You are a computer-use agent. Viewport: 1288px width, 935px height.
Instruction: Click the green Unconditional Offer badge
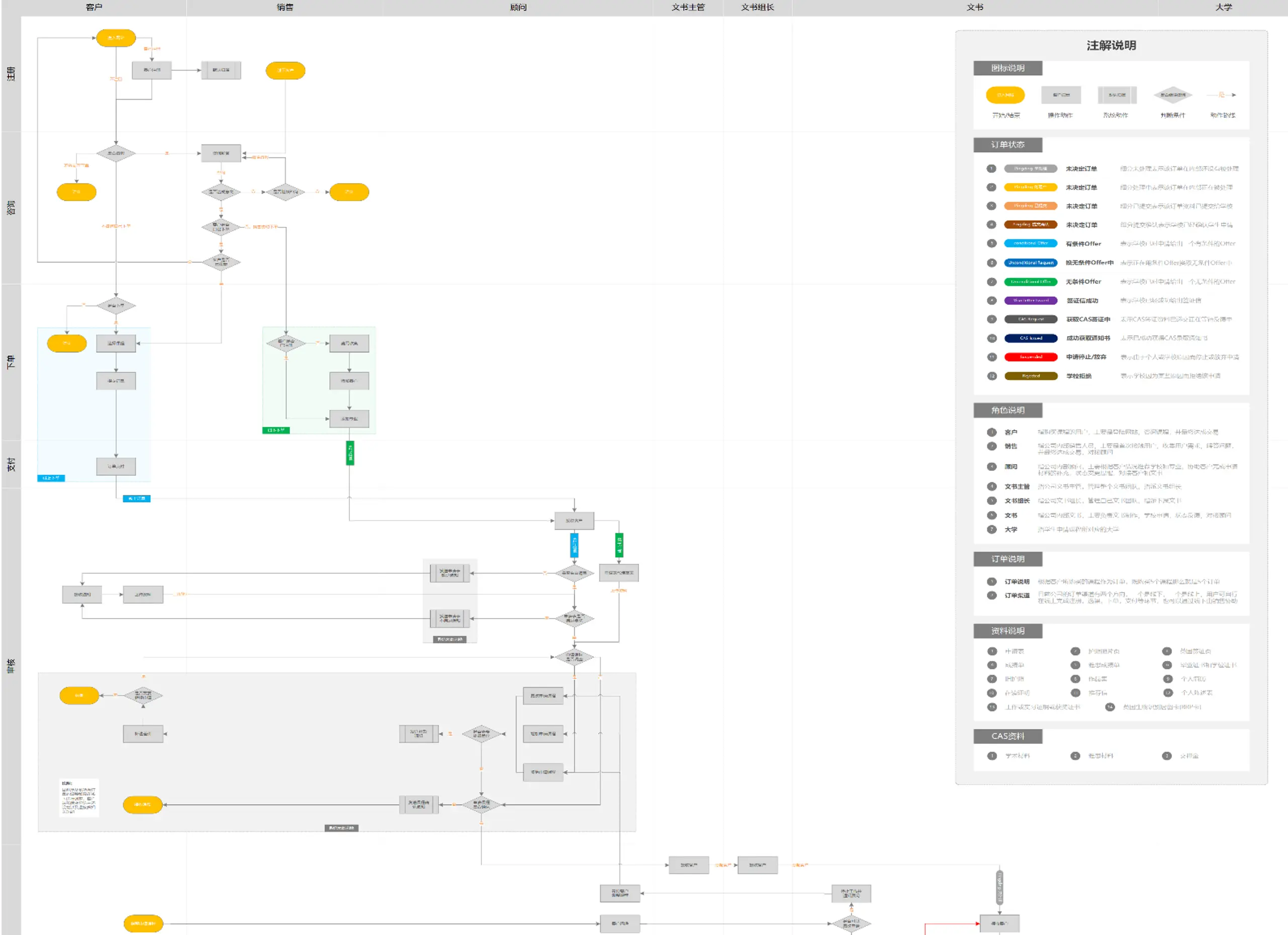[1031, 282]
